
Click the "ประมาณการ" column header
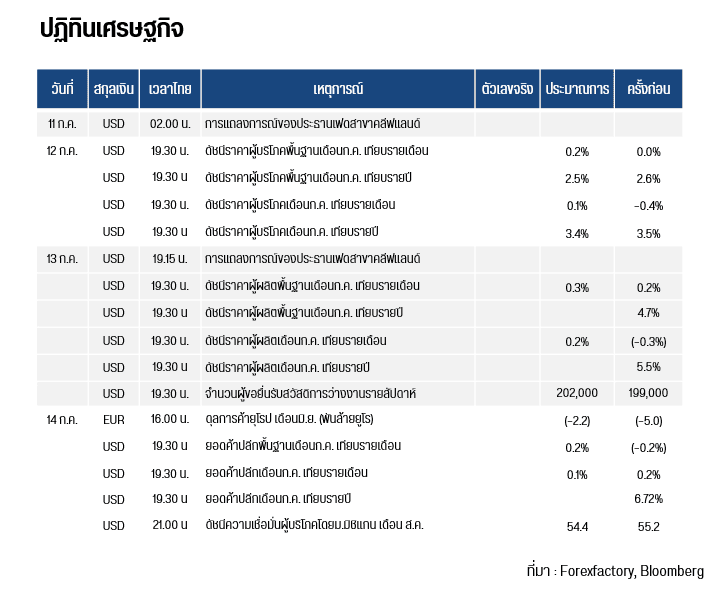pos(577,89)
